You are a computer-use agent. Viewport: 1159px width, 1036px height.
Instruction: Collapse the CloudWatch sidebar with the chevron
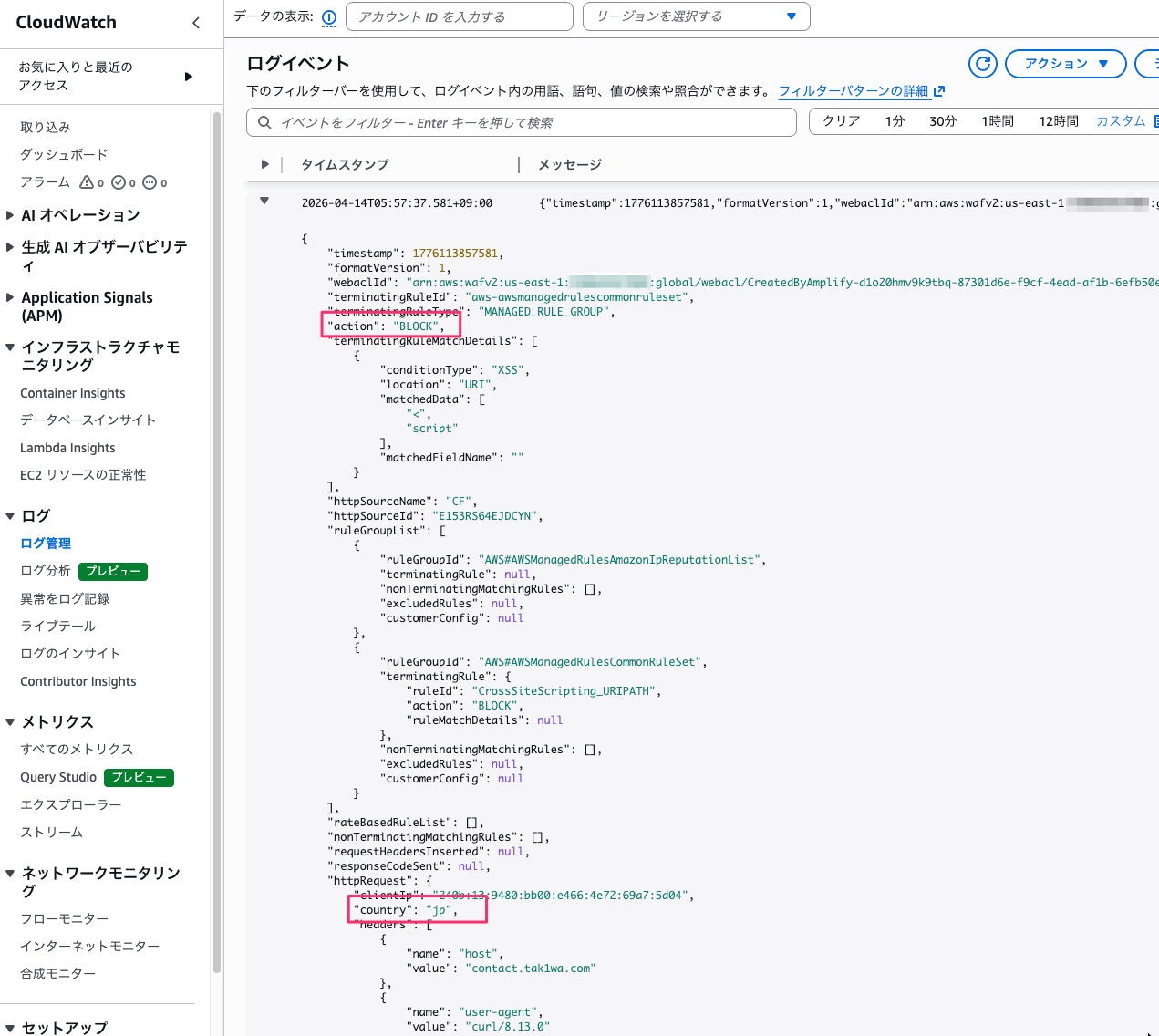[196, 23]
